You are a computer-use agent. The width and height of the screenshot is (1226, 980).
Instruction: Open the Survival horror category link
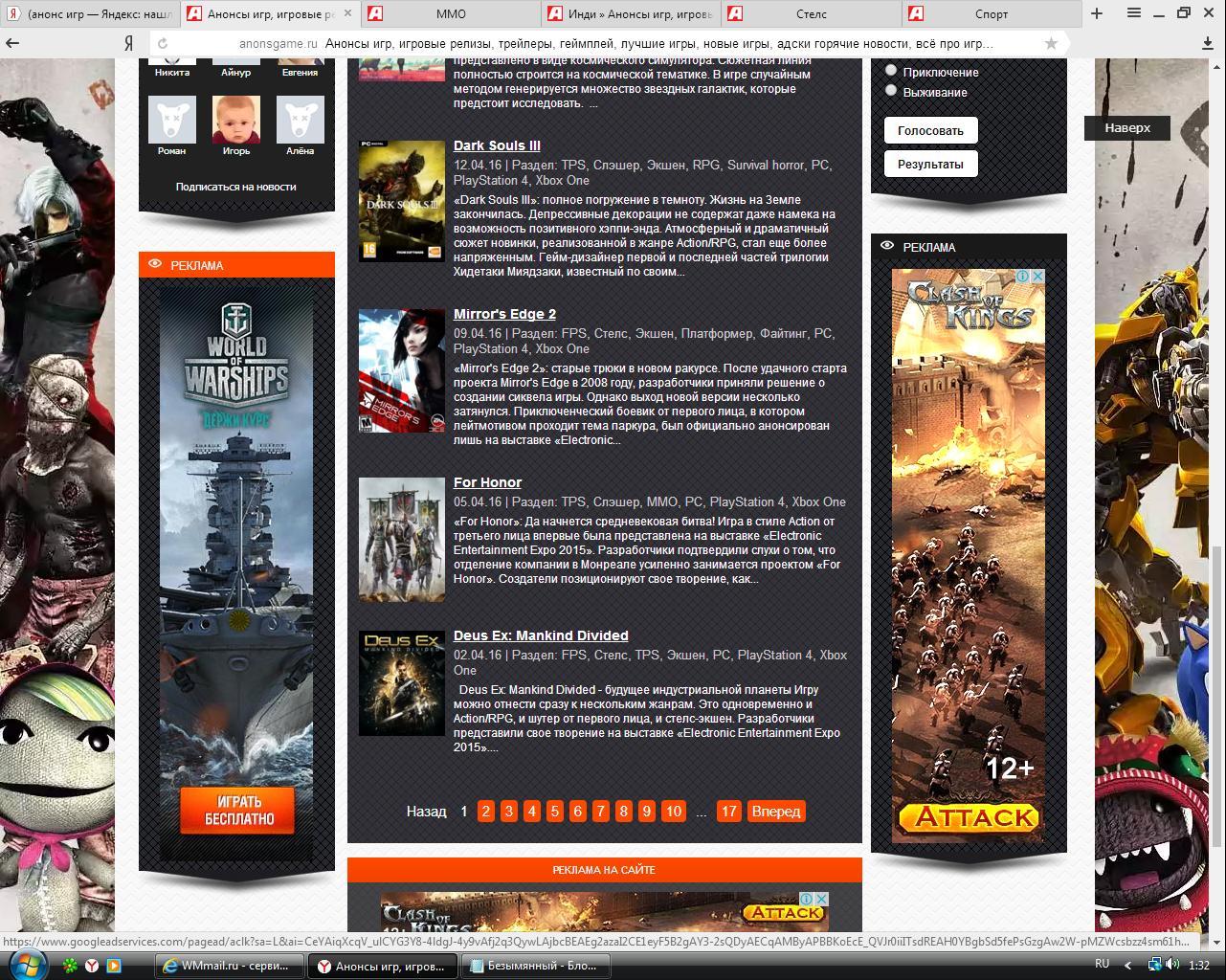coord(765,165)
